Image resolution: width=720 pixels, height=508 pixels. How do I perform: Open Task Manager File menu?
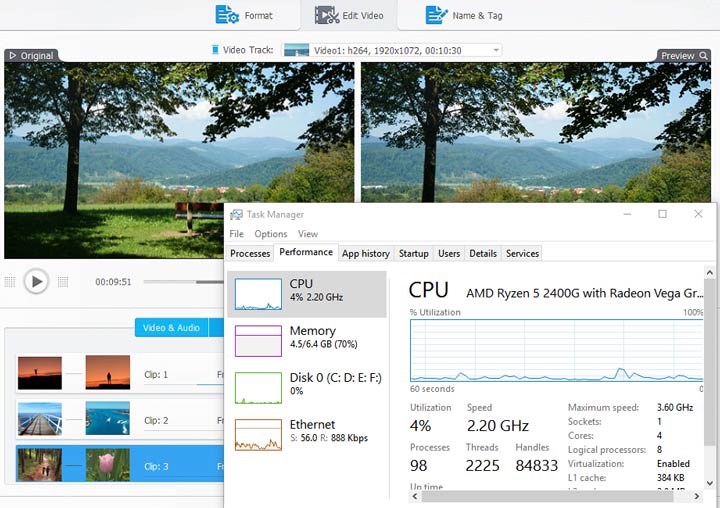click(x=236, y=234)
